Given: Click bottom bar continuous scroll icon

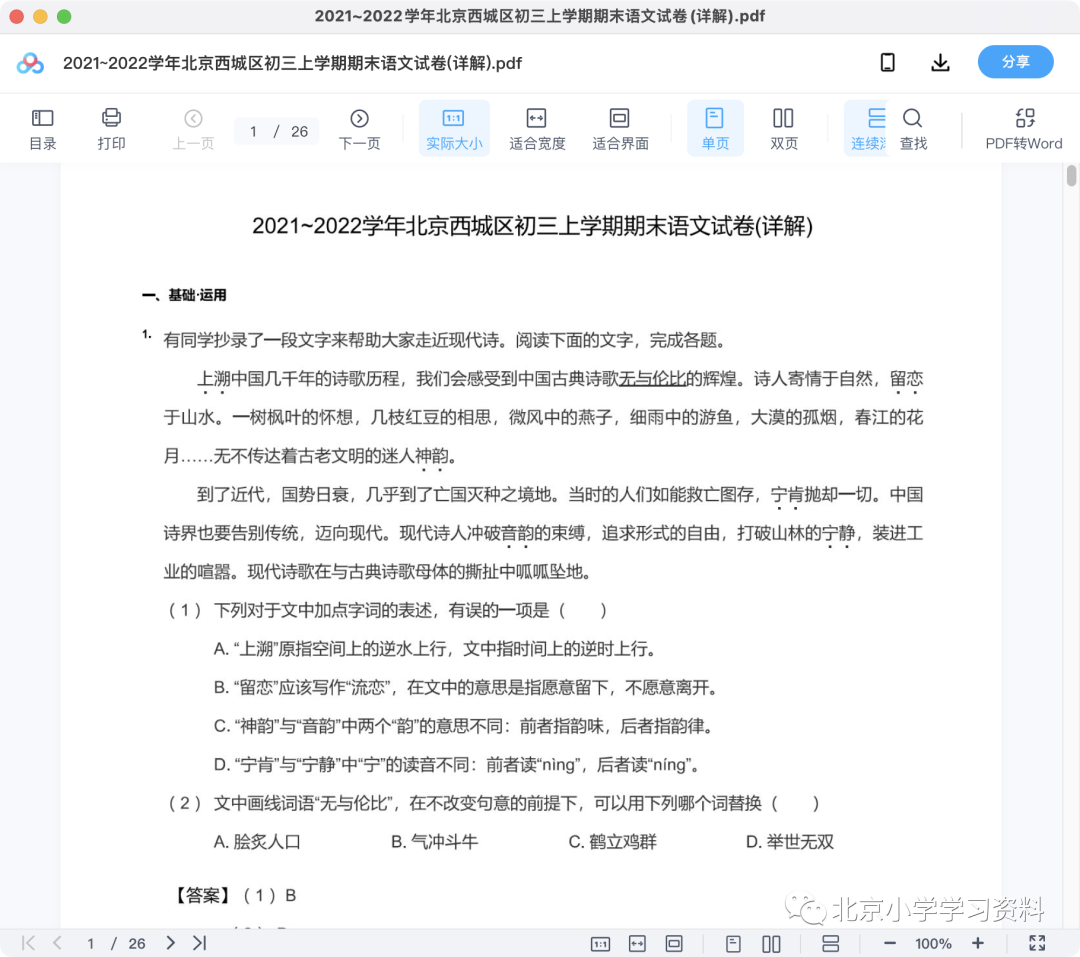Looking at the screenshot, I should [x=831, y=943].
